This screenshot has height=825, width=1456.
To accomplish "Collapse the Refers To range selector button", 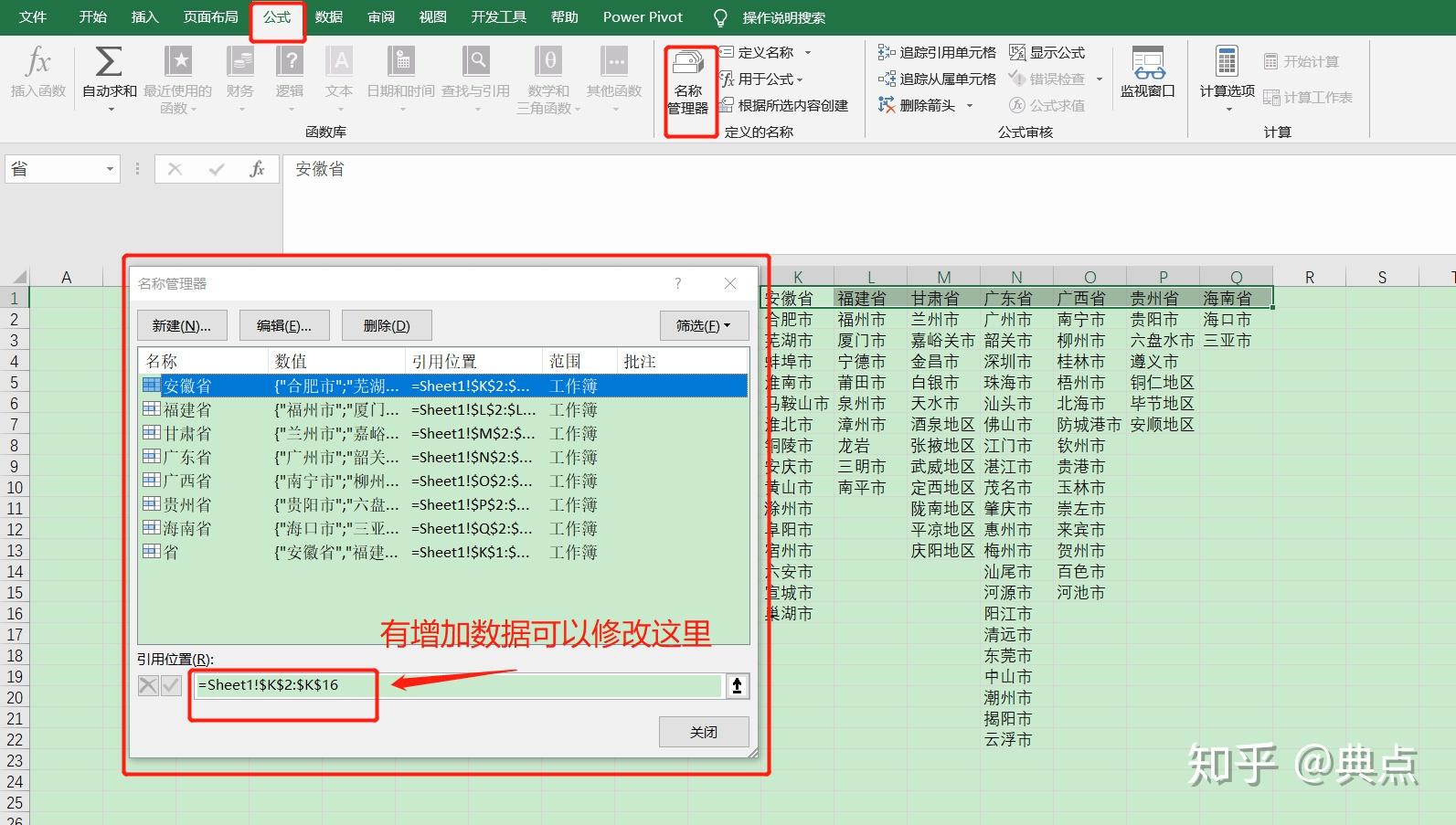I will [737, 685].
